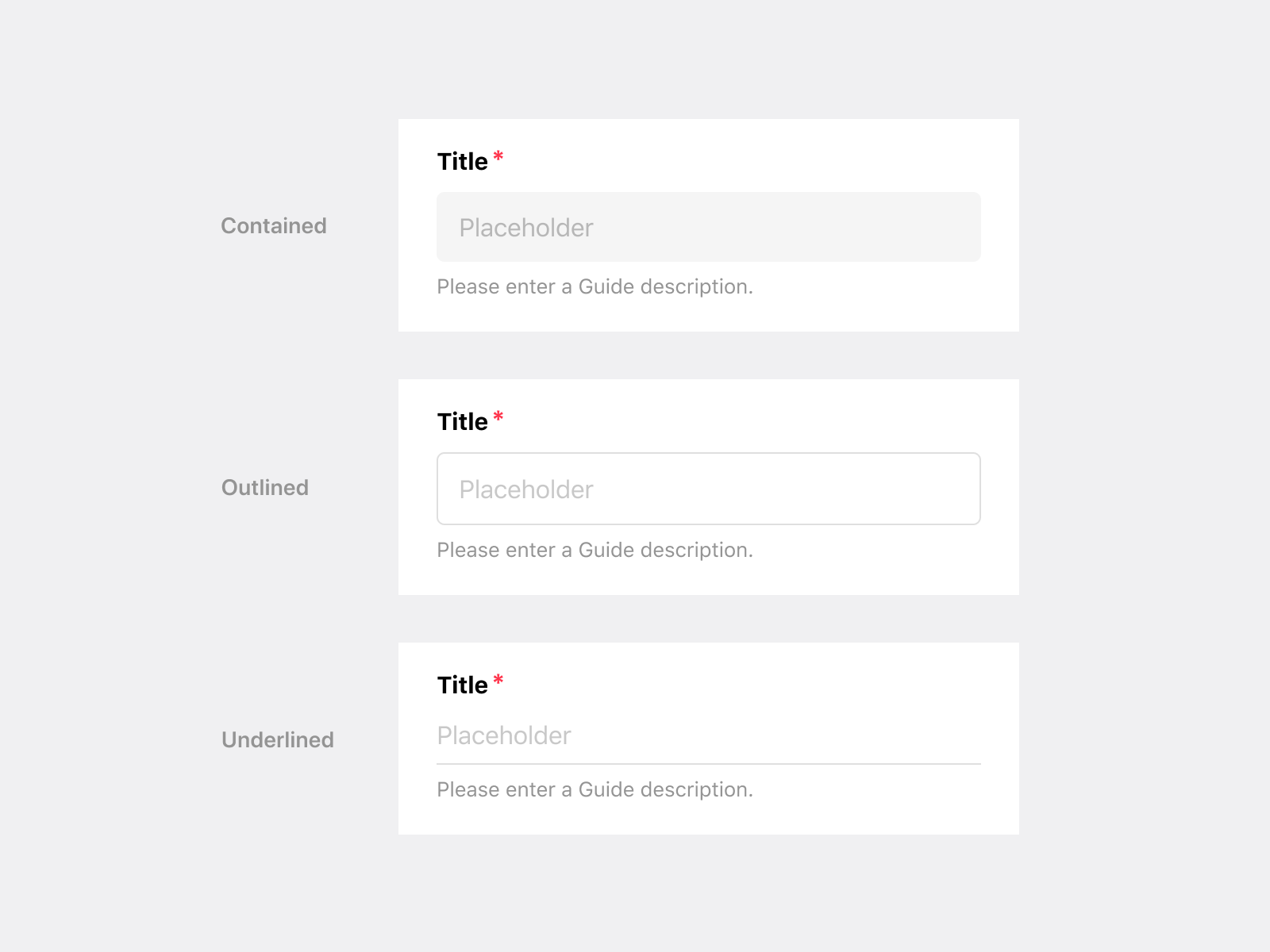Select the guide description under the Contained field

(594, 286)
